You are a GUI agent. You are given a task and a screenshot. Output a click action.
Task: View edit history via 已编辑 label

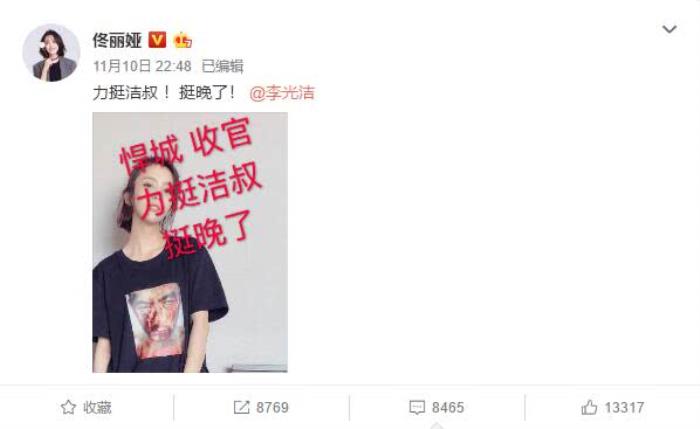coord(222,66)
